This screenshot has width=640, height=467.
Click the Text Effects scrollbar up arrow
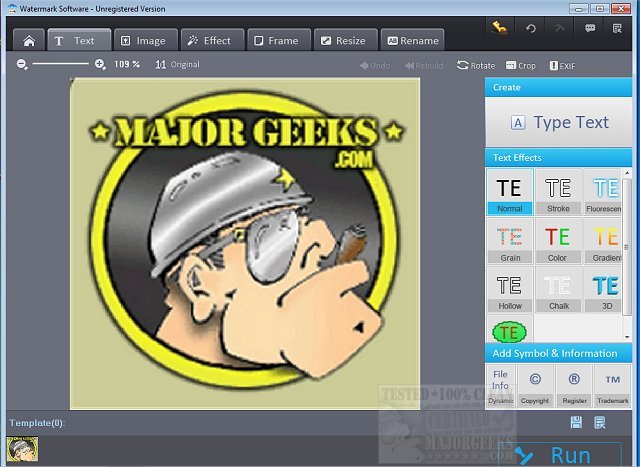tap(627, 173)
